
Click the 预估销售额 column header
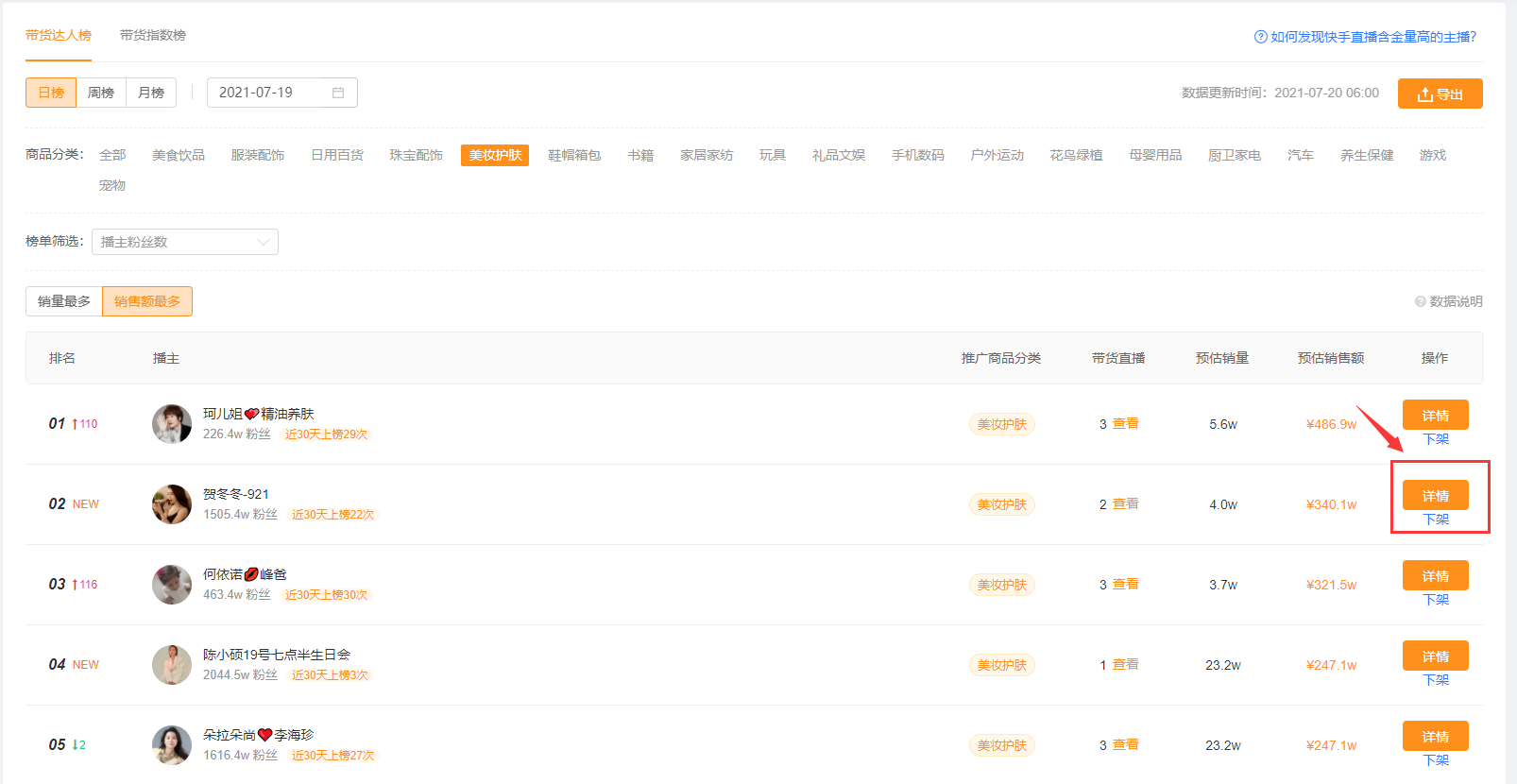(x=1331, y=358)
